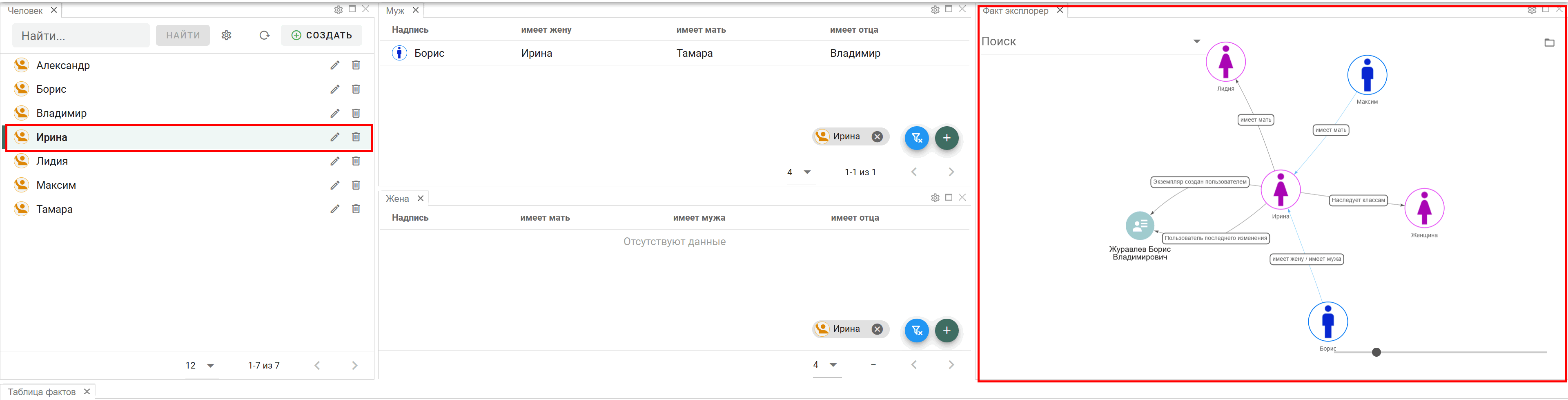The height and width of the screenshot is (400, 1568).
Task: Select the Журавлев Борис Владимирович user node
Action: click(1140, 226)
